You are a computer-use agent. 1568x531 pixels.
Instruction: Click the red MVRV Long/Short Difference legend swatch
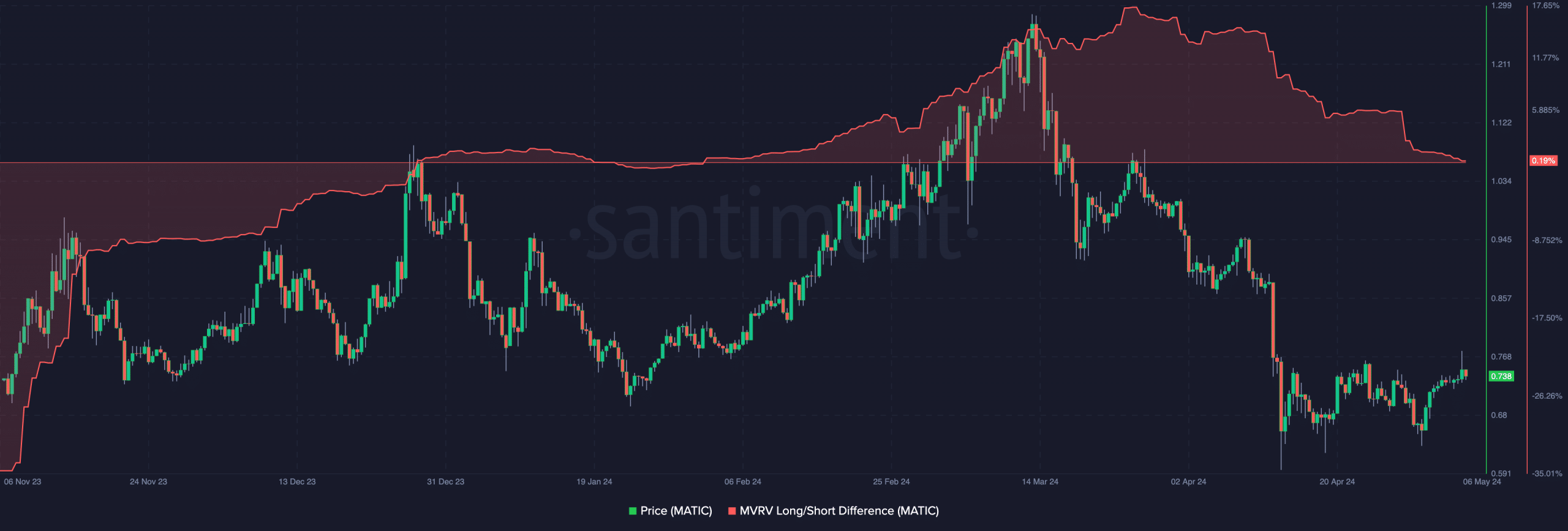[732, 511]
